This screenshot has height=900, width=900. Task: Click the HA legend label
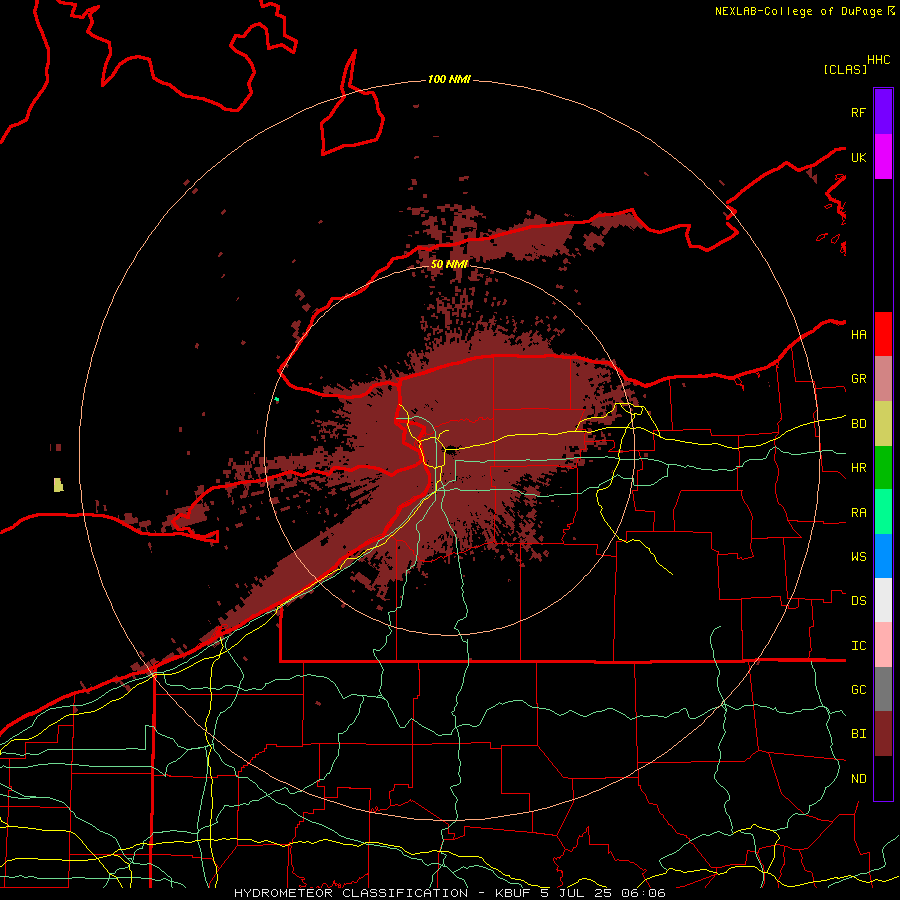coord(859,334)
